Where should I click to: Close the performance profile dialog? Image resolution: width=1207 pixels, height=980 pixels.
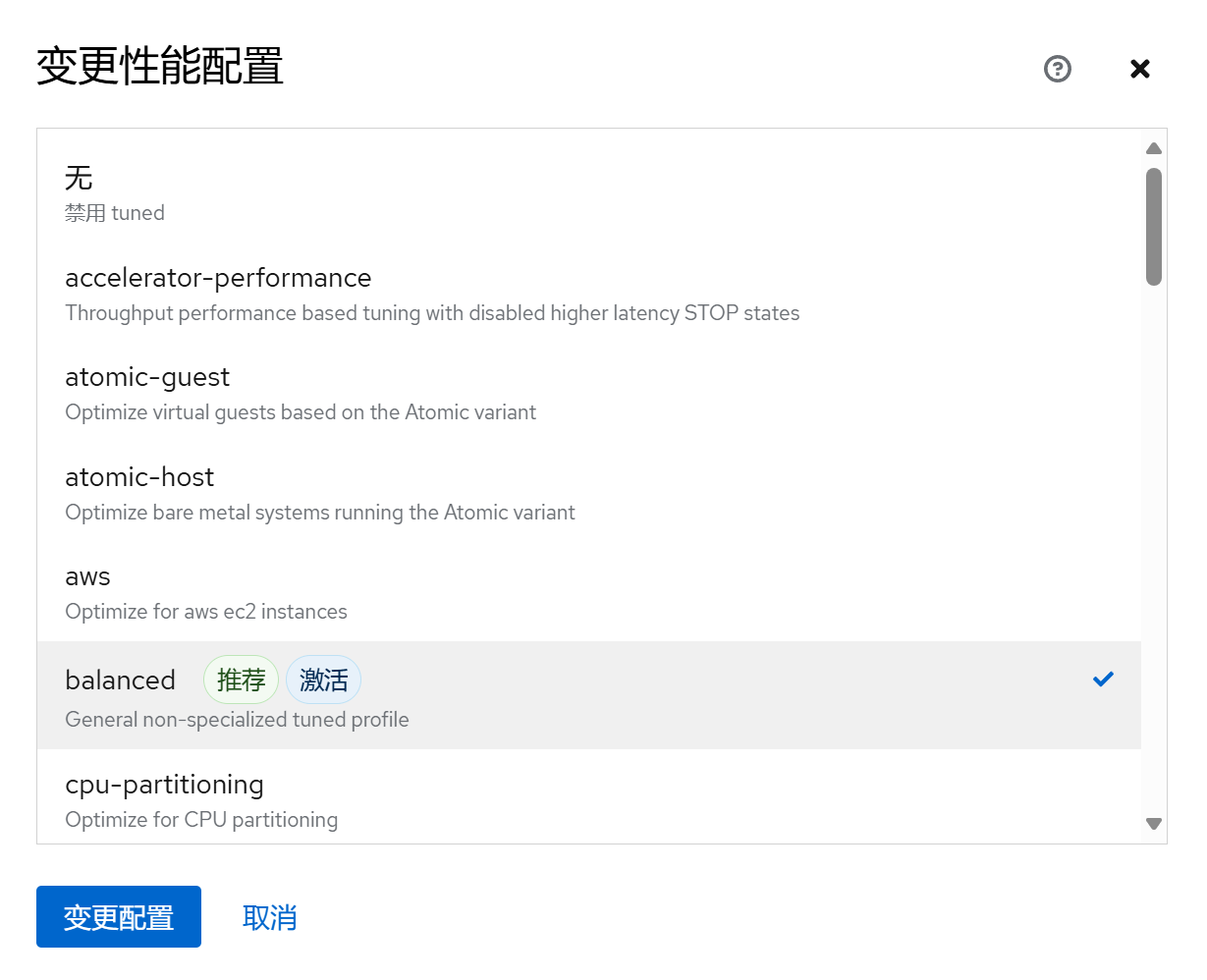click(1139, 69)
